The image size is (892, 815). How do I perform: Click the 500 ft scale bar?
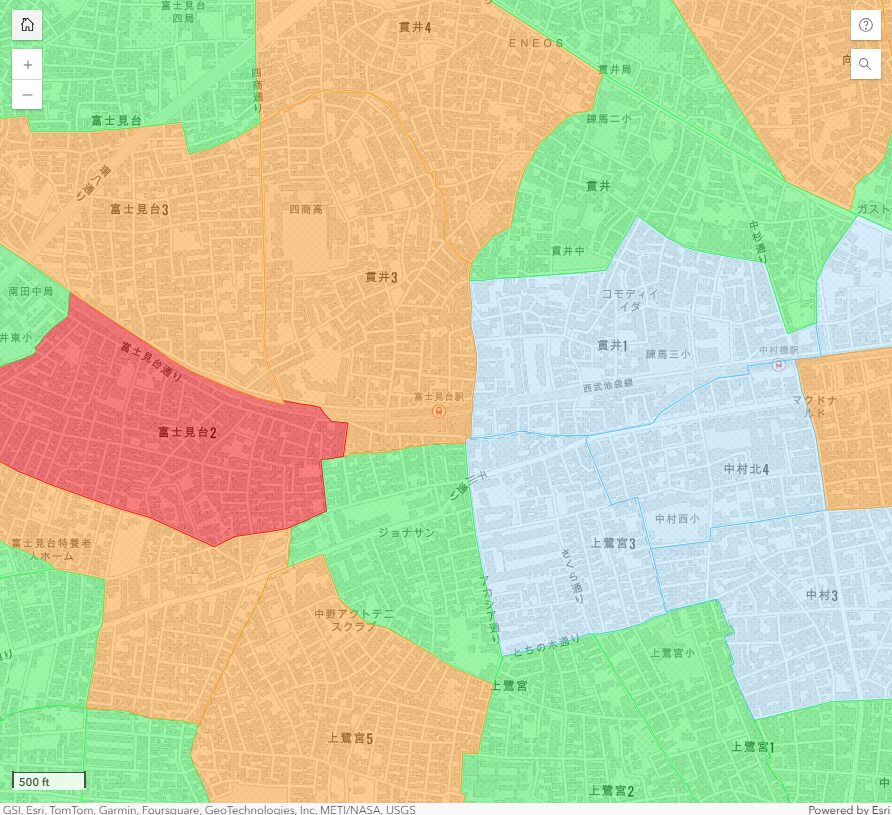(49, 780)
